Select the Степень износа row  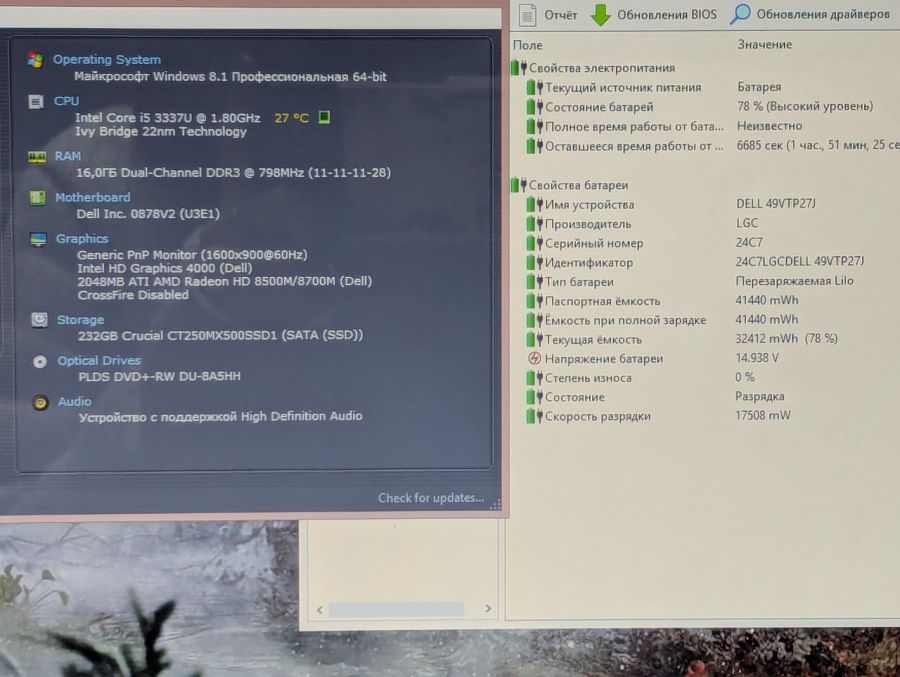coord(712,378)
